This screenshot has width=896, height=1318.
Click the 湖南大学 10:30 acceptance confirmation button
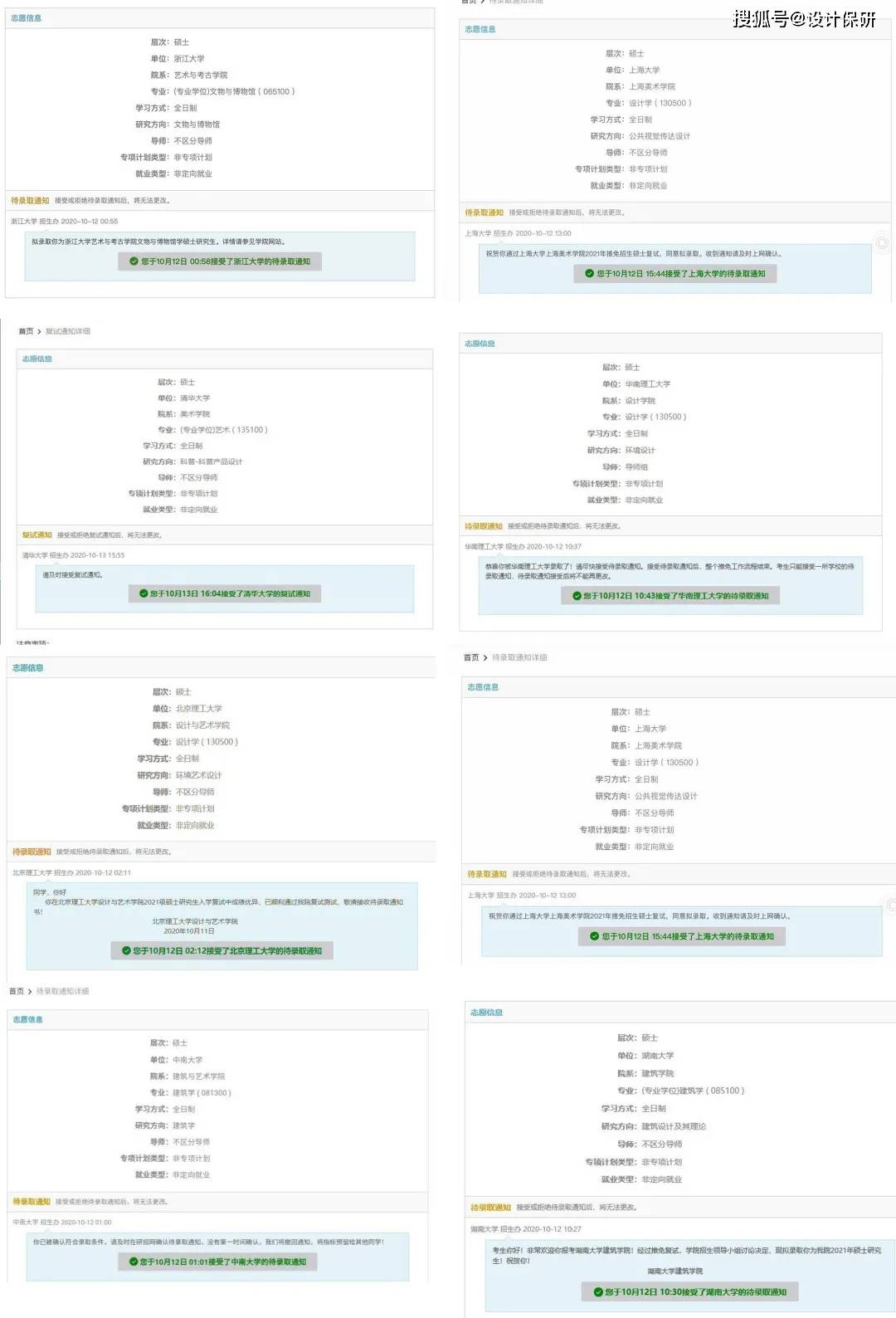[690, 1292]
